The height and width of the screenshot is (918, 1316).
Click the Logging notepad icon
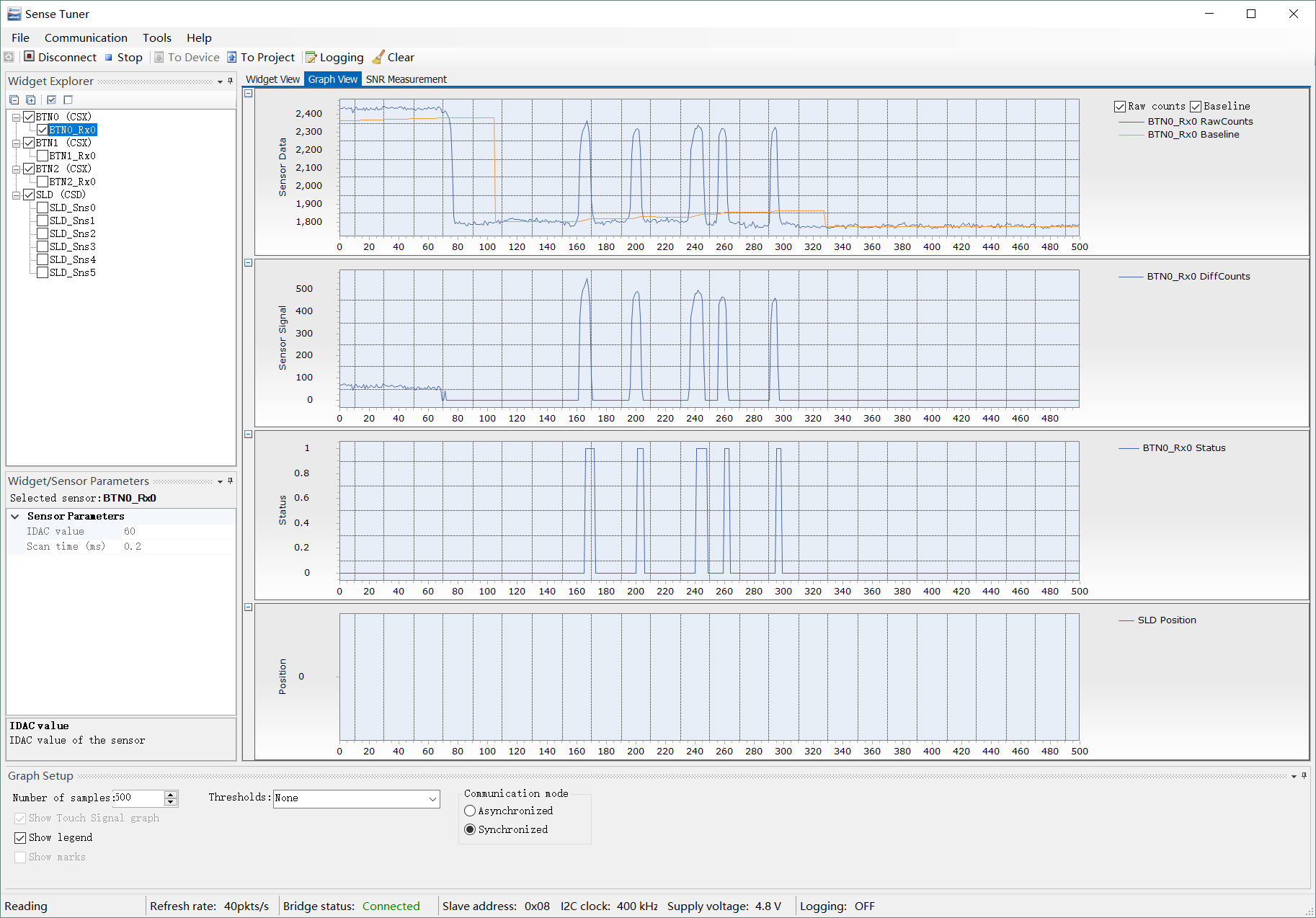(x=311, y=57)
